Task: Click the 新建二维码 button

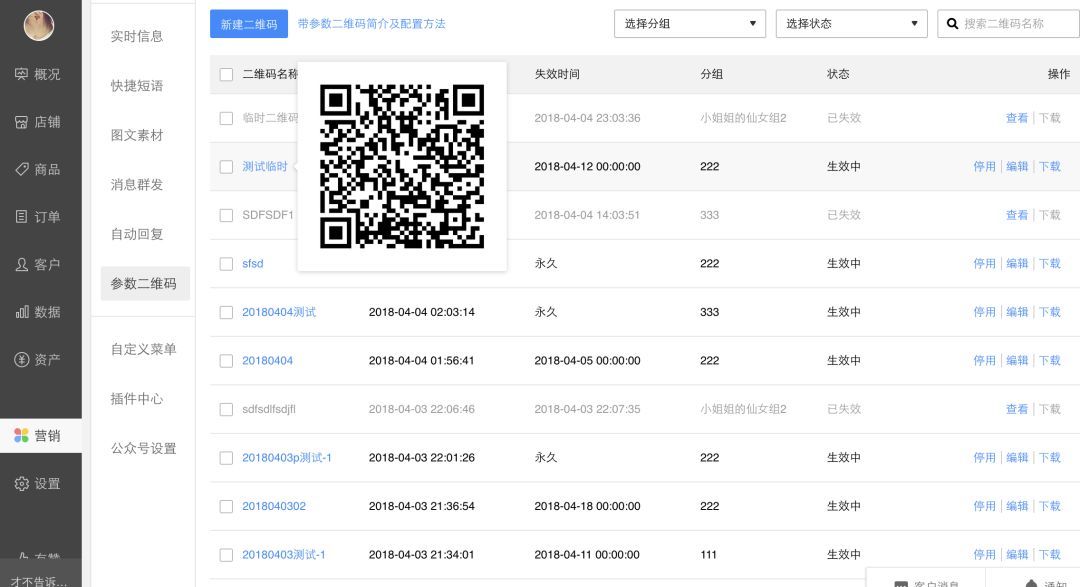Action: coord(249,24)
